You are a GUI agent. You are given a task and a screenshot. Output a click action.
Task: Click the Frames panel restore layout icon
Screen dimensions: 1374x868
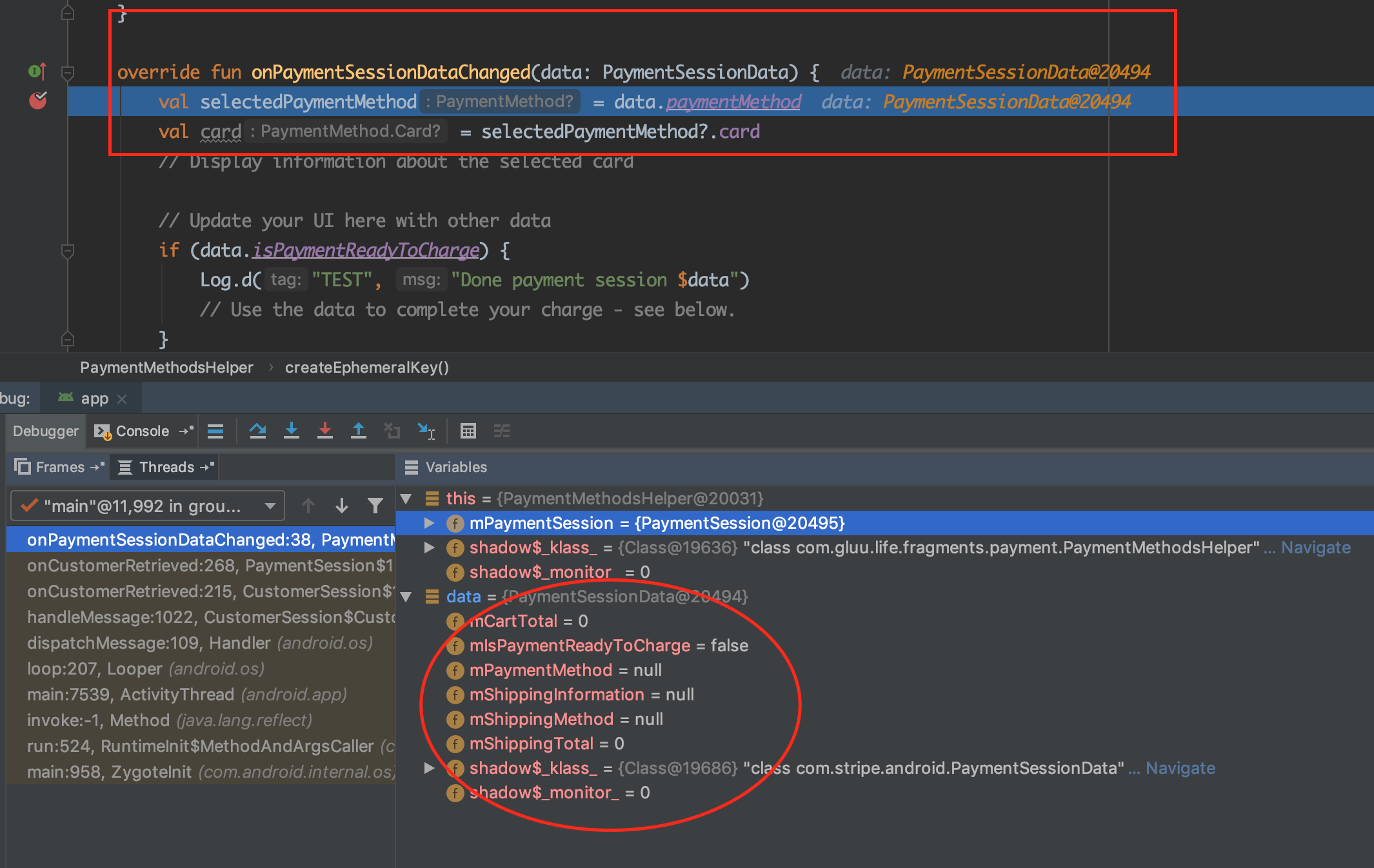(x=97, y=467)
